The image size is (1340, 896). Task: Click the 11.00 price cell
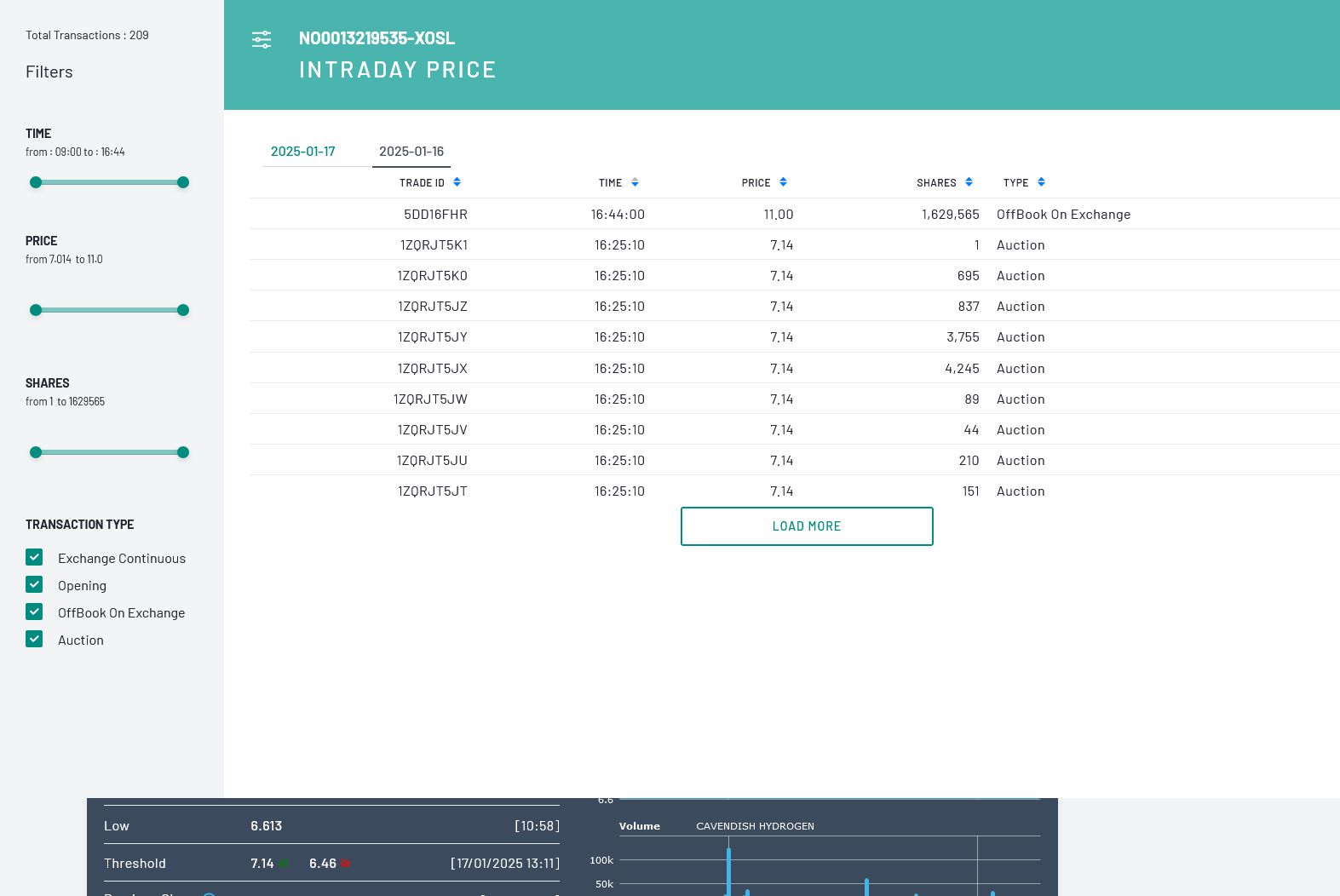pyautogui.click(x=779, y=215)
